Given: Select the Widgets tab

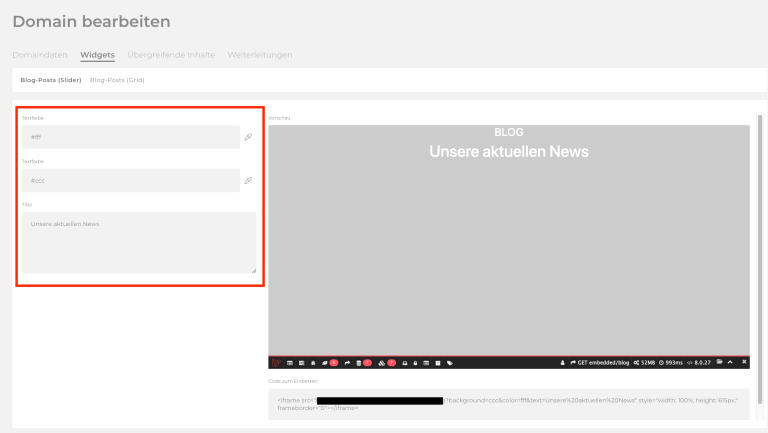Looking at the screenshot, I should coord(97,54).
